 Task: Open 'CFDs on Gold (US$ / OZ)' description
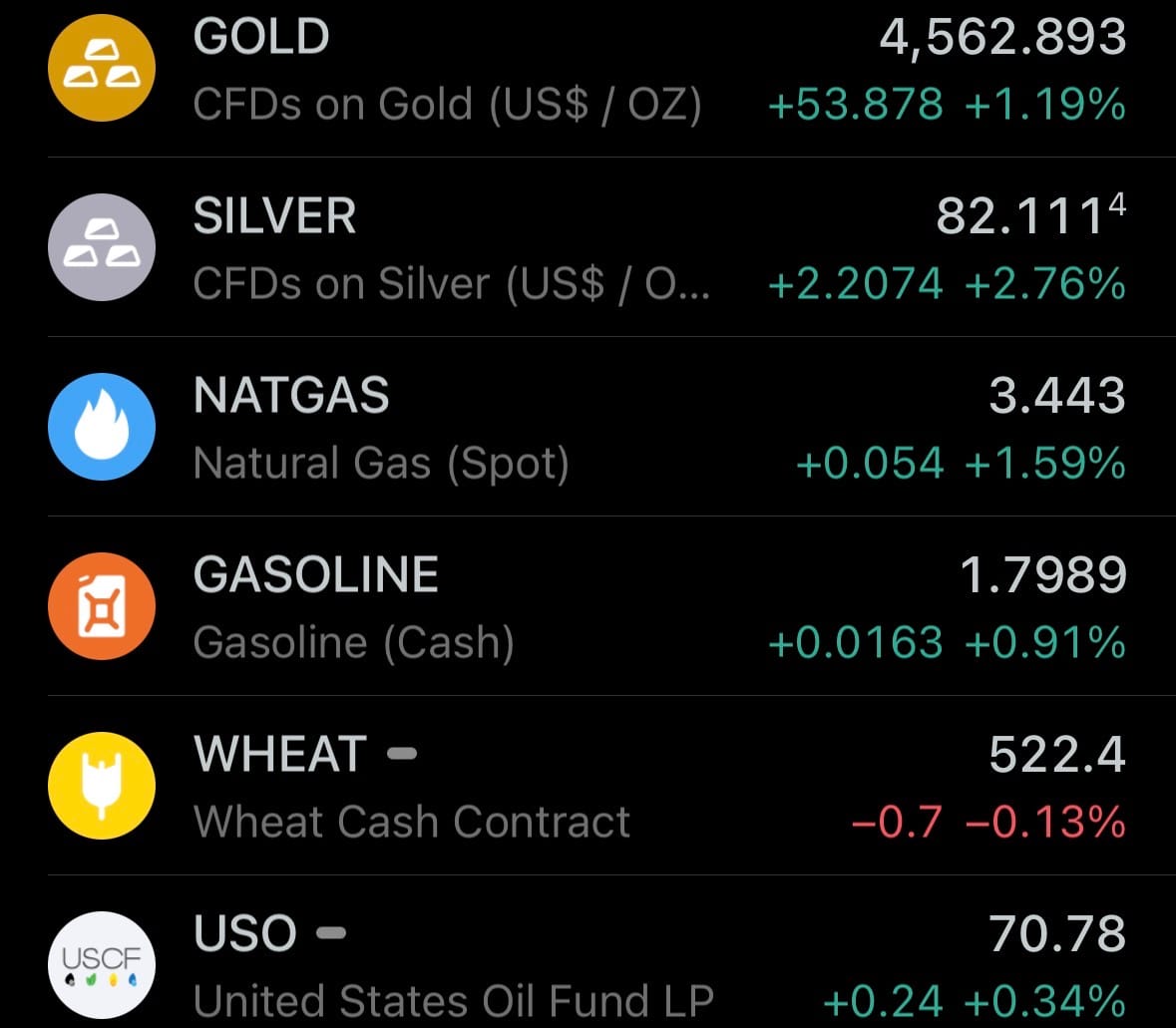click(x=447, y=105)
